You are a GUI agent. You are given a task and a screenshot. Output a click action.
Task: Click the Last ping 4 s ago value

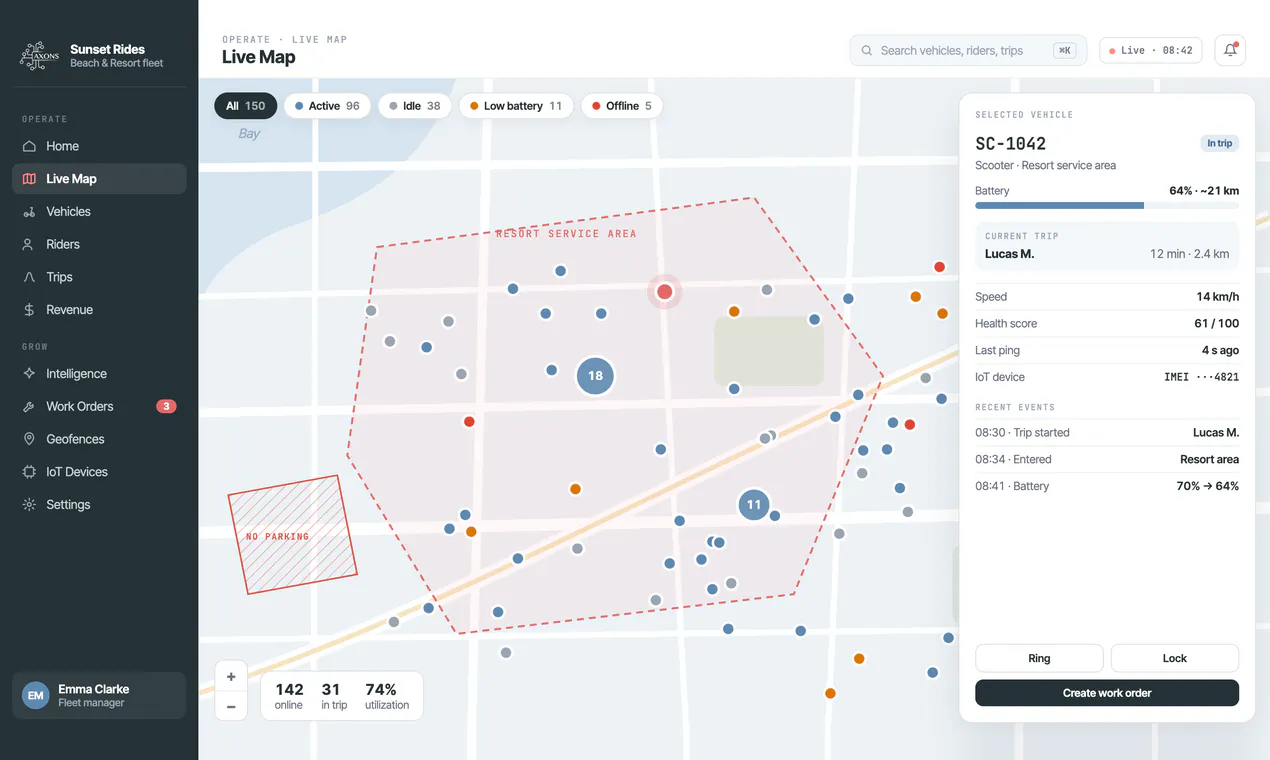pyautogui.click(x=1220, y=351)
